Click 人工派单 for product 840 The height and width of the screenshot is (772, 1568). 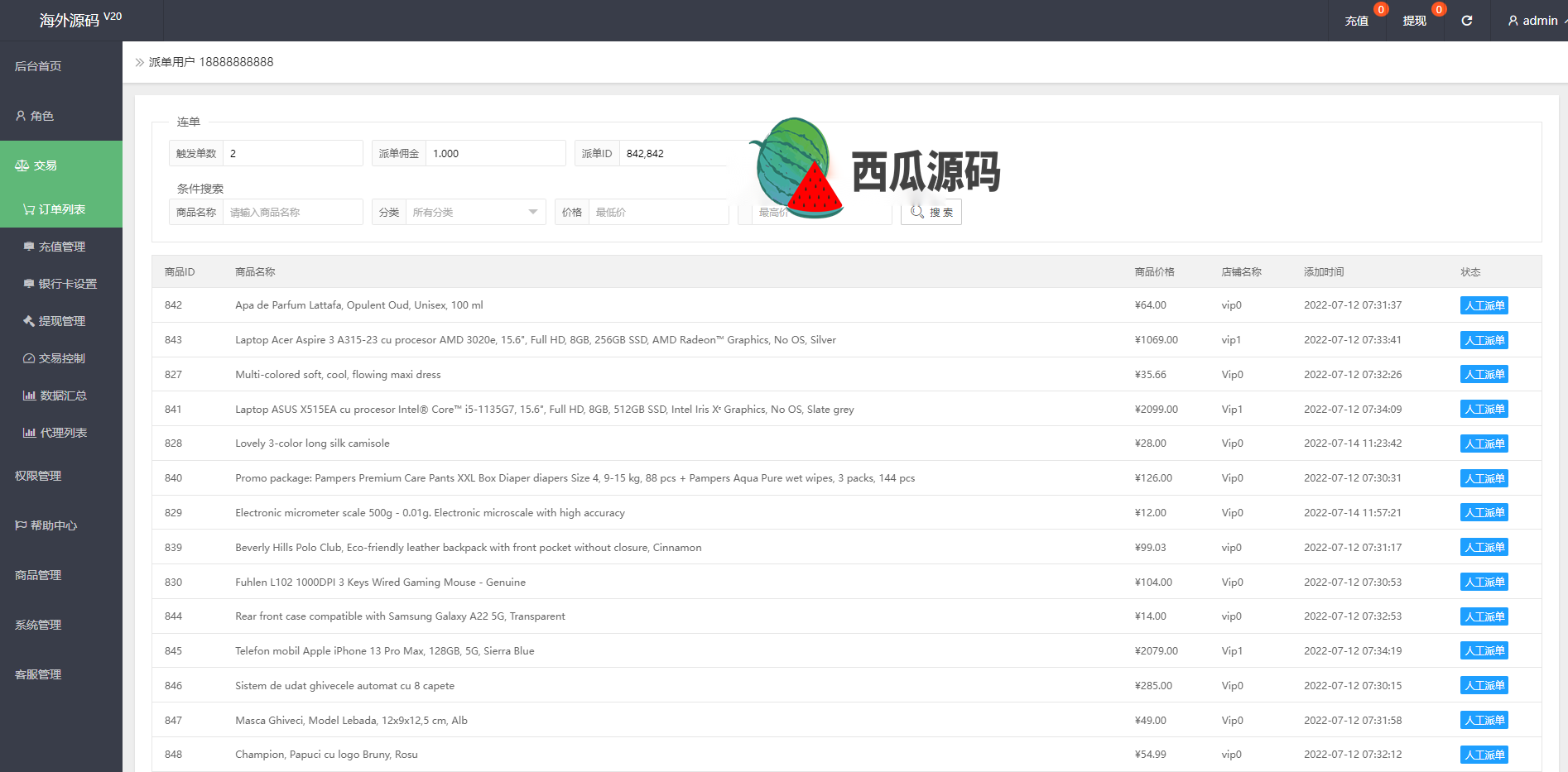coord(1484,478)
